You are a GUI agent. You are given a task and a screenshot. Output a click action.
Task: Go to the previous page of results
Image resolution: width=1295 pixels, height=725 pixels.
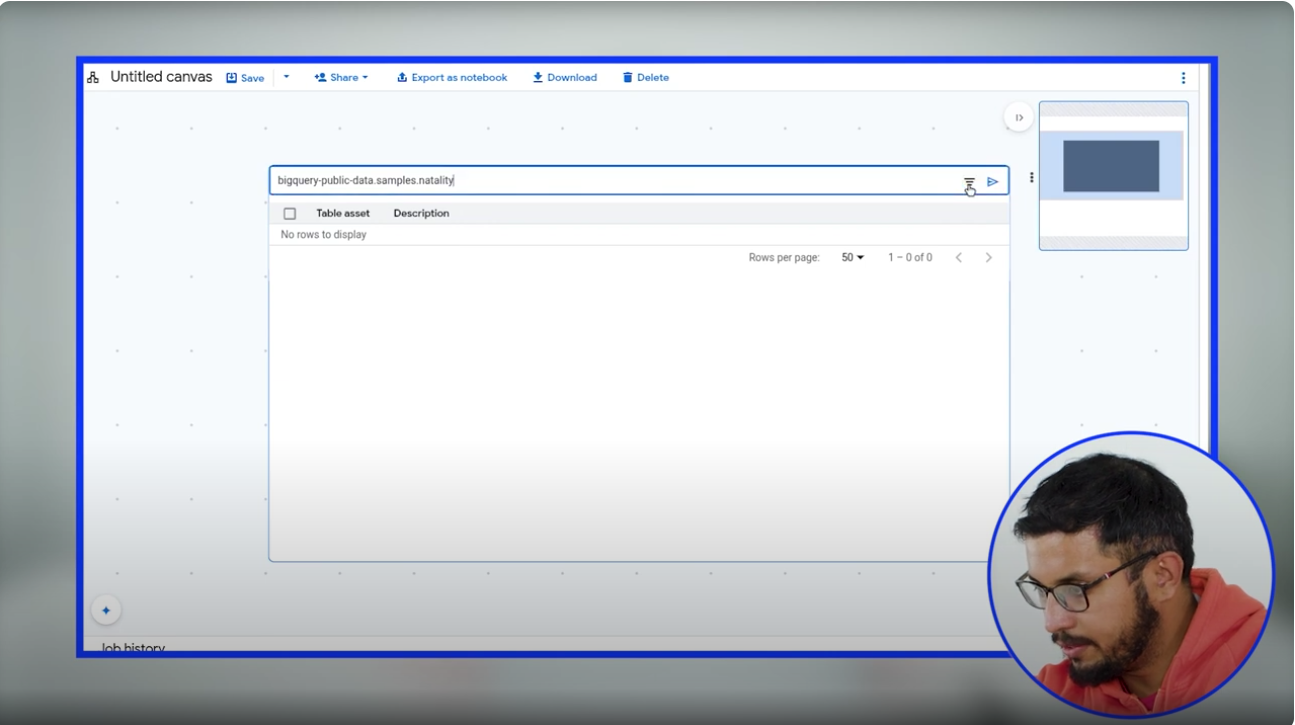(959, 258)
